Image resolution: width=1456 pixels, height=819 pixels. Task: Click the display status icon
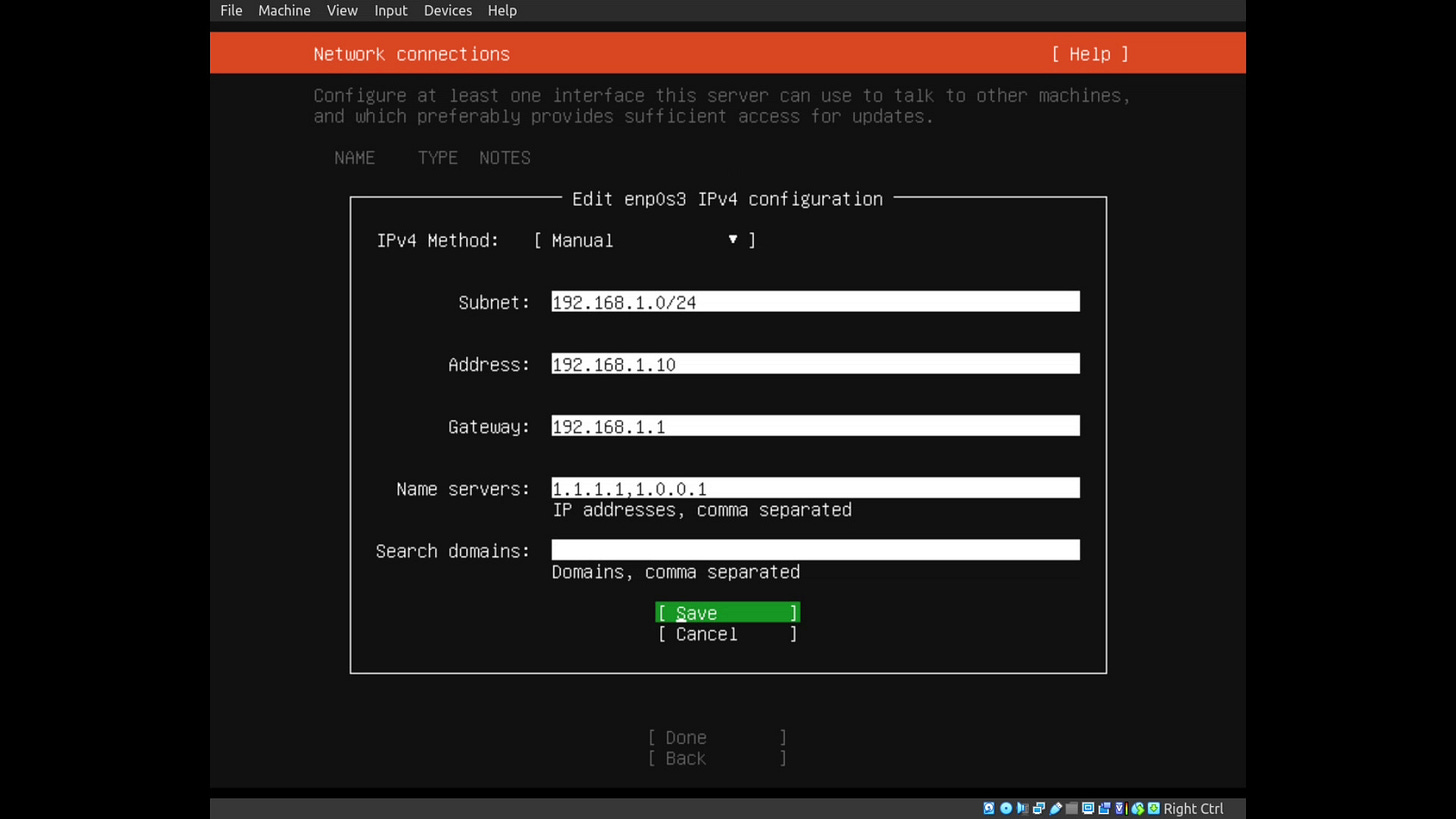(x=1088, y=808)
